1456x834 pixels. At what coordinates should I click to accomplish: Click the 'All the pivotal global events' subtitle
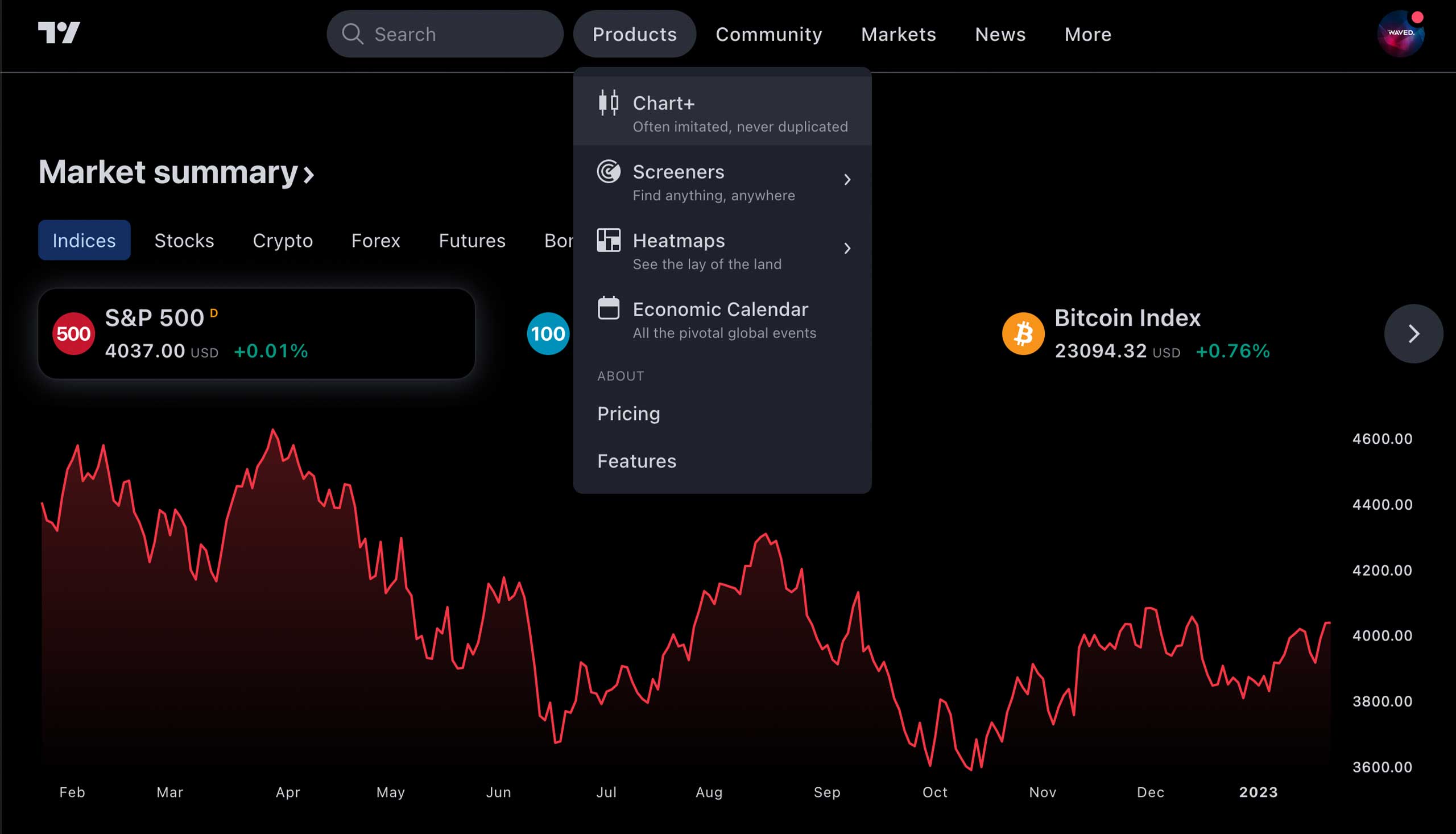pyautogui.click(x=724, y=333)
